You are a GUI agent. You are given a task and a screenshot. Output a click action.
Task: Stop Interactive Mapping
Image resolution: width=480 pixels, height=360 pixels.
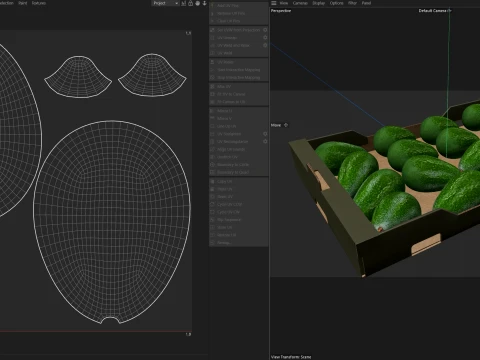click(x=239, y=77)
